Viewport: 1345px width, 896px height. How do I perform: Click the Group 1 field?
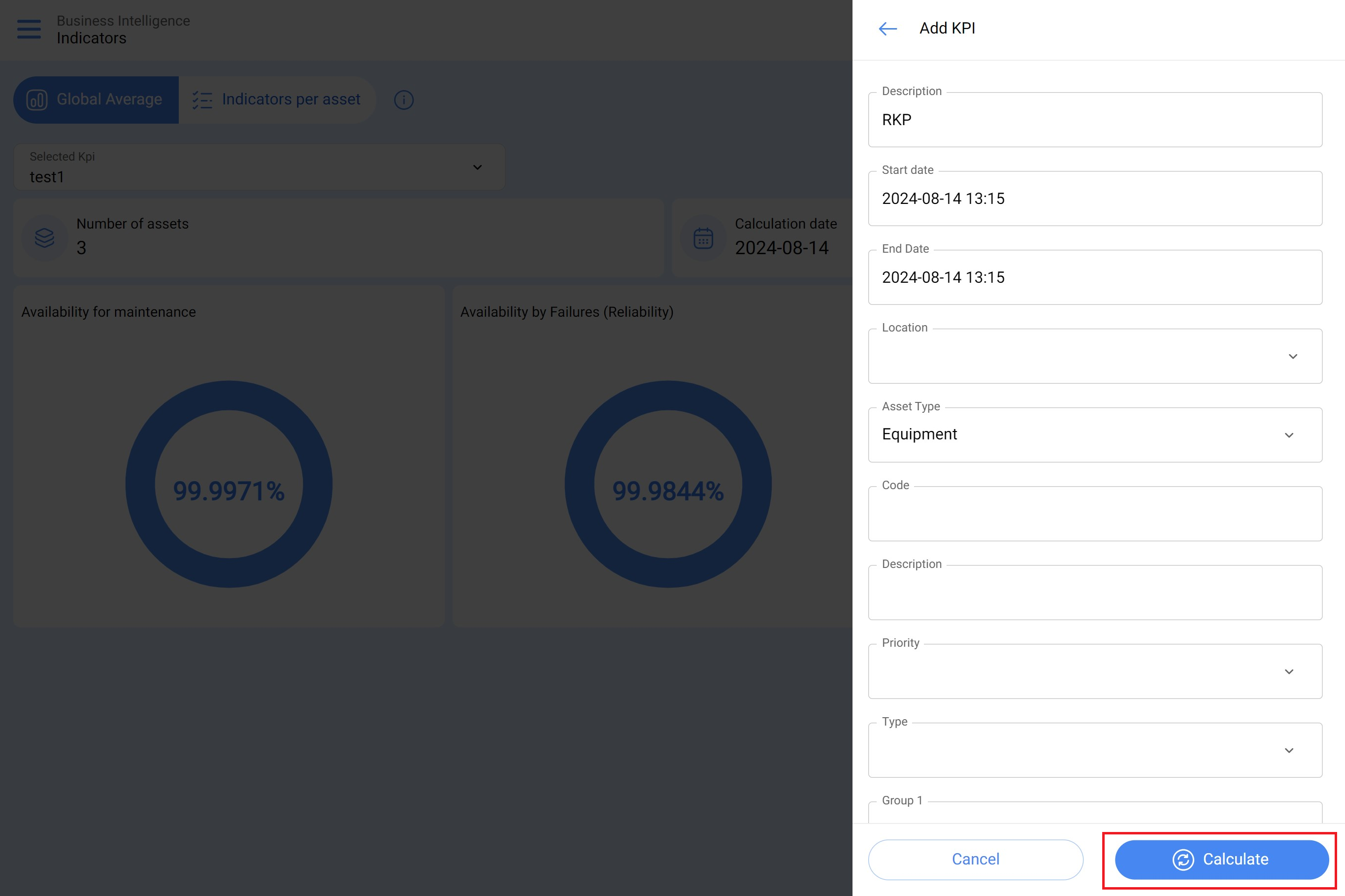[x=1095, y=812]
